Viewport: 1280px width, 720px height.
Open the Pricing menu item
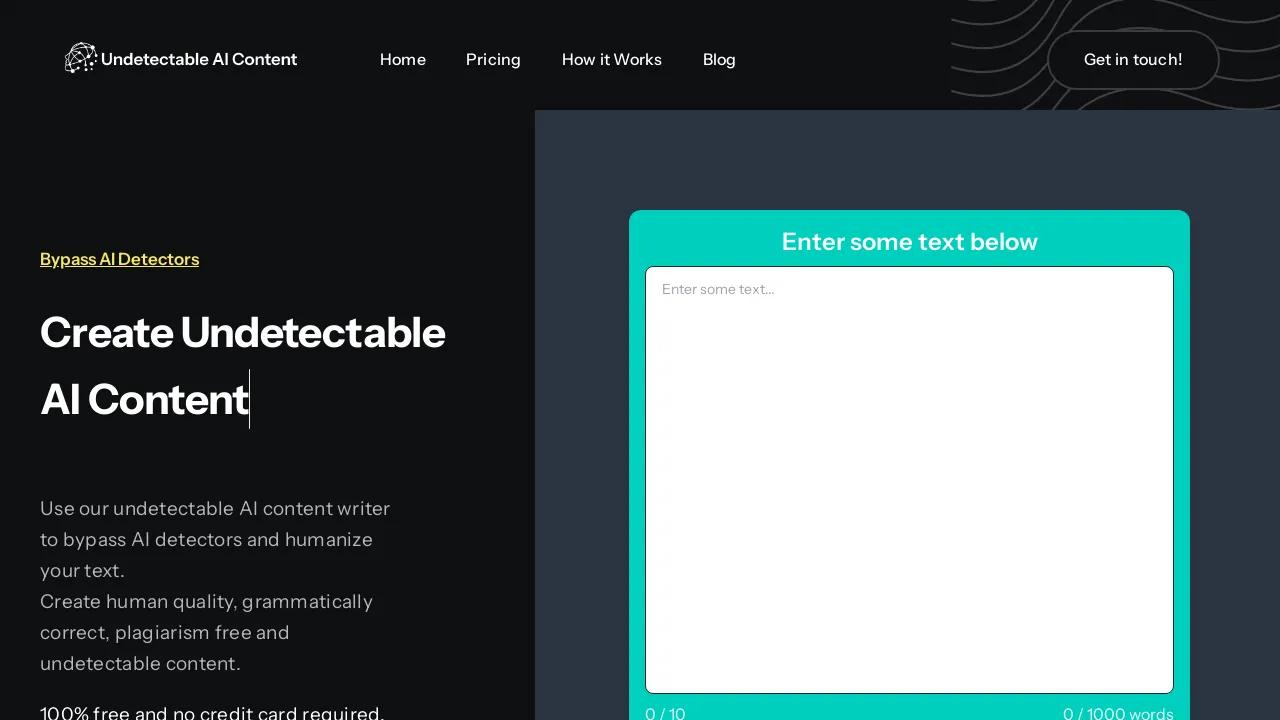[x=493, y=60]
